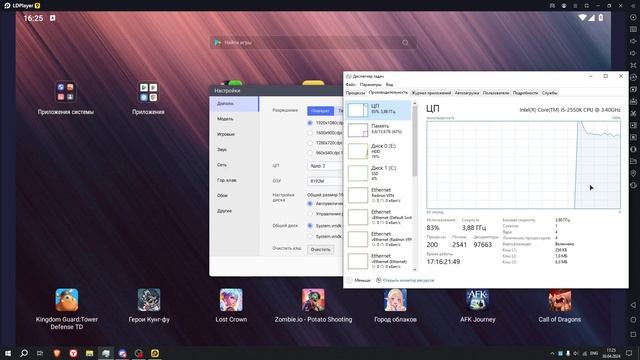The width and height of the screenshot is (640, 360).
Task: Switch to Подробности tab
Action: (x=525, y=93)
